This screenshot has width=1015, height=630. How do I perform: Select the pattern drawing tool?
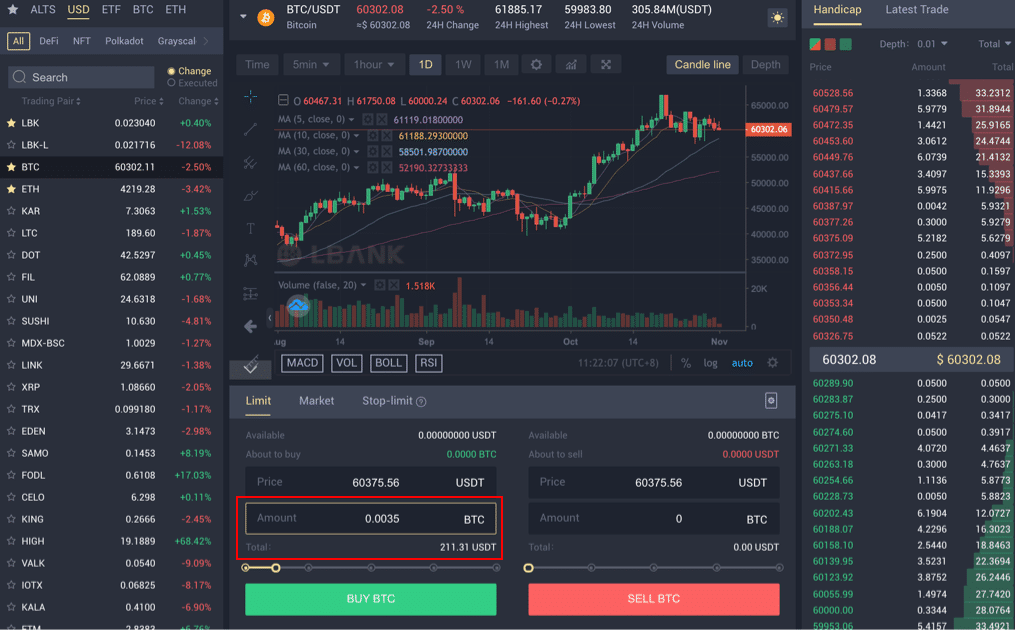[x=251, y=260]
